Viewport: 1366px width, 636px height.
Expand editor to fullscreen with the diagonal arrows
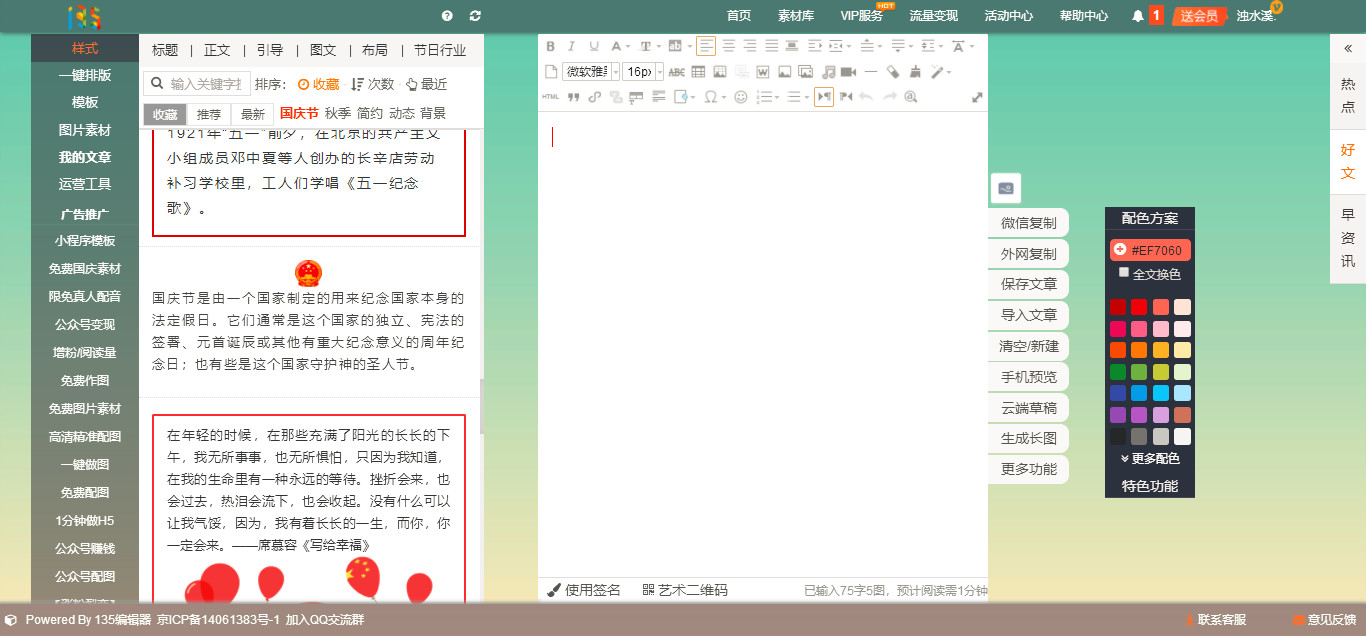[977, 97]
